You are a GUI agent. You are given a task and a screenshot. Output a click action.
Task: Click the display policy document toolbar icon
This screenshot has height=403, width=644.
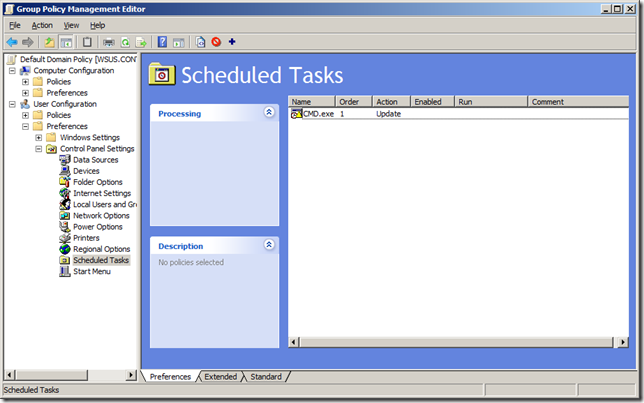(x=200, y=42)
